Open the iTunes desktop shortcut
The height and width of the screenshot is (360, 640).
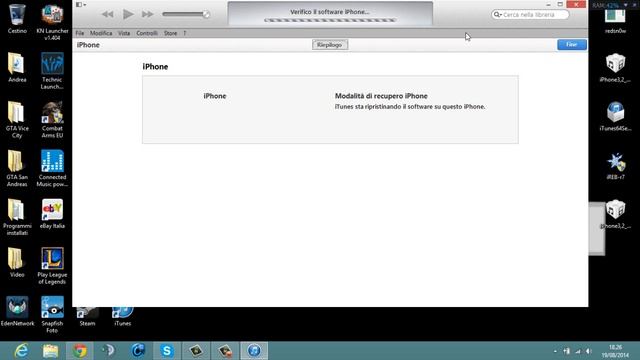pyautogui.click(x=122, y=317)
